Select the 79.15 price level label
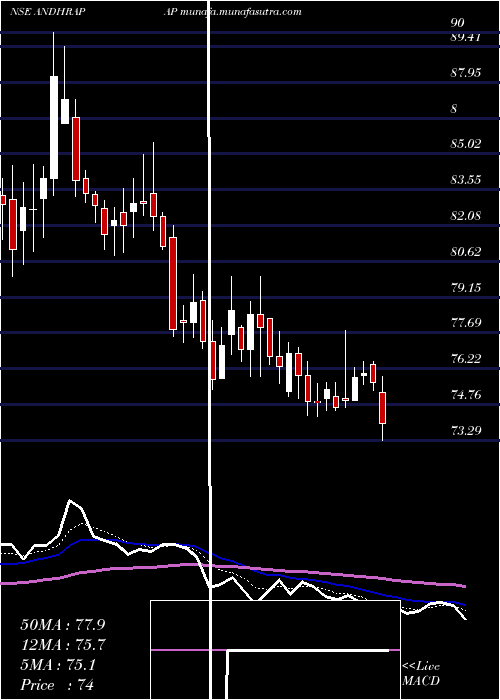The height and width of the screenshot is (700, 500). 466,287
